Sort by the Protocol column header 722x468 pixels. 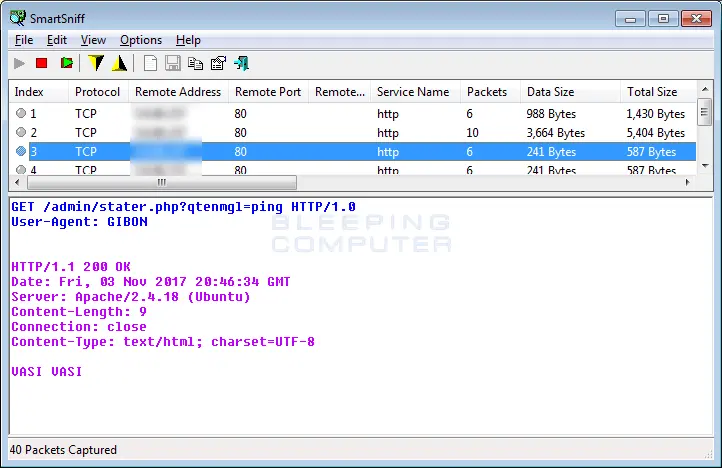pyautogui.click(x=99, y=92)
